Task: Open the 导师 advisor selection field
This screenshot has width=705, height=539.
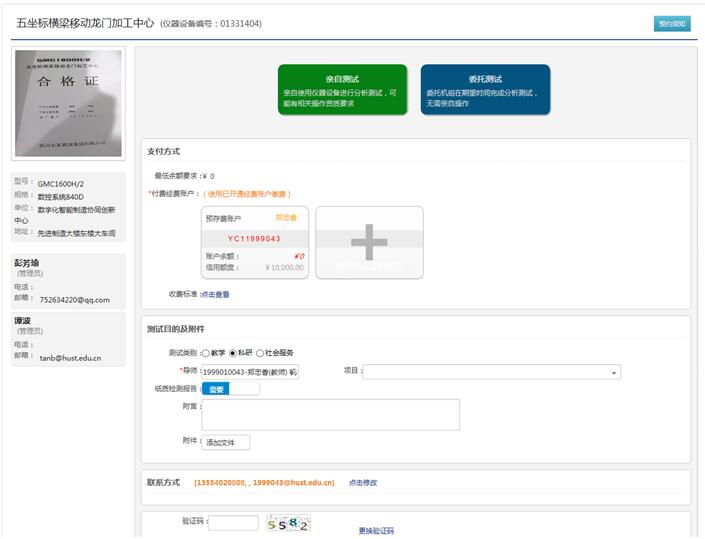Action: click(x=250, y=372)
